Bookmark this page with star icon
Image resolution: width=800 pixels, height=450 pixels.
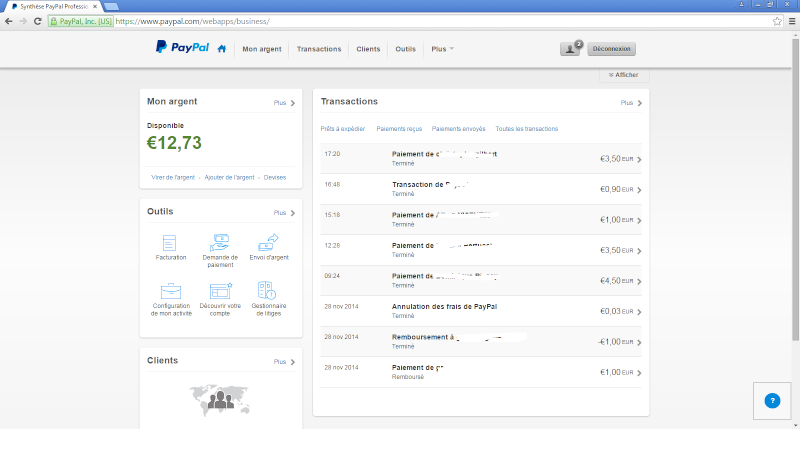777,21
